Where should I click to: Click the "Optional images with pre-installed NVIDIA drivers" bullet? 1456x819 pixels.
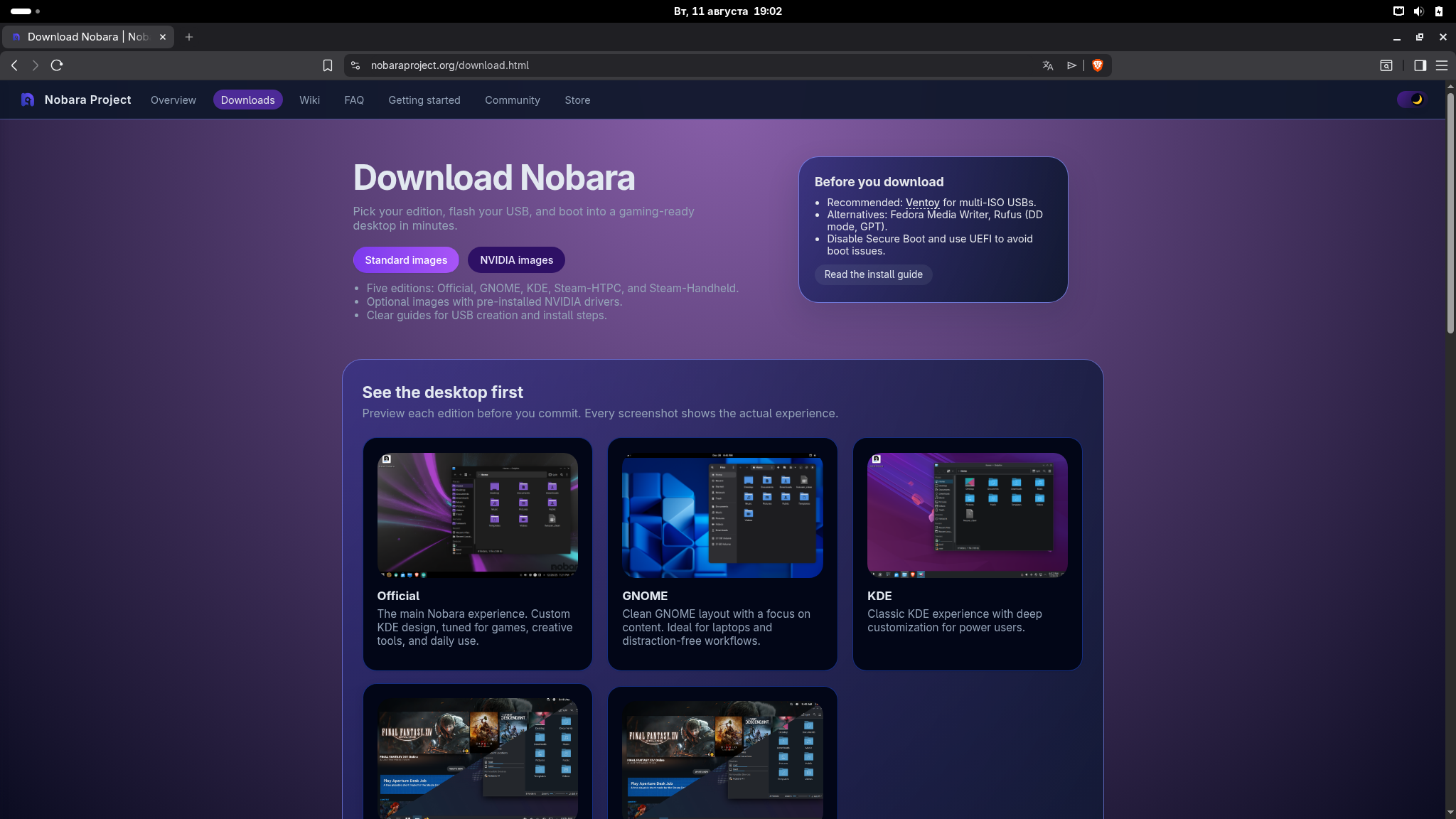(494, 302)
